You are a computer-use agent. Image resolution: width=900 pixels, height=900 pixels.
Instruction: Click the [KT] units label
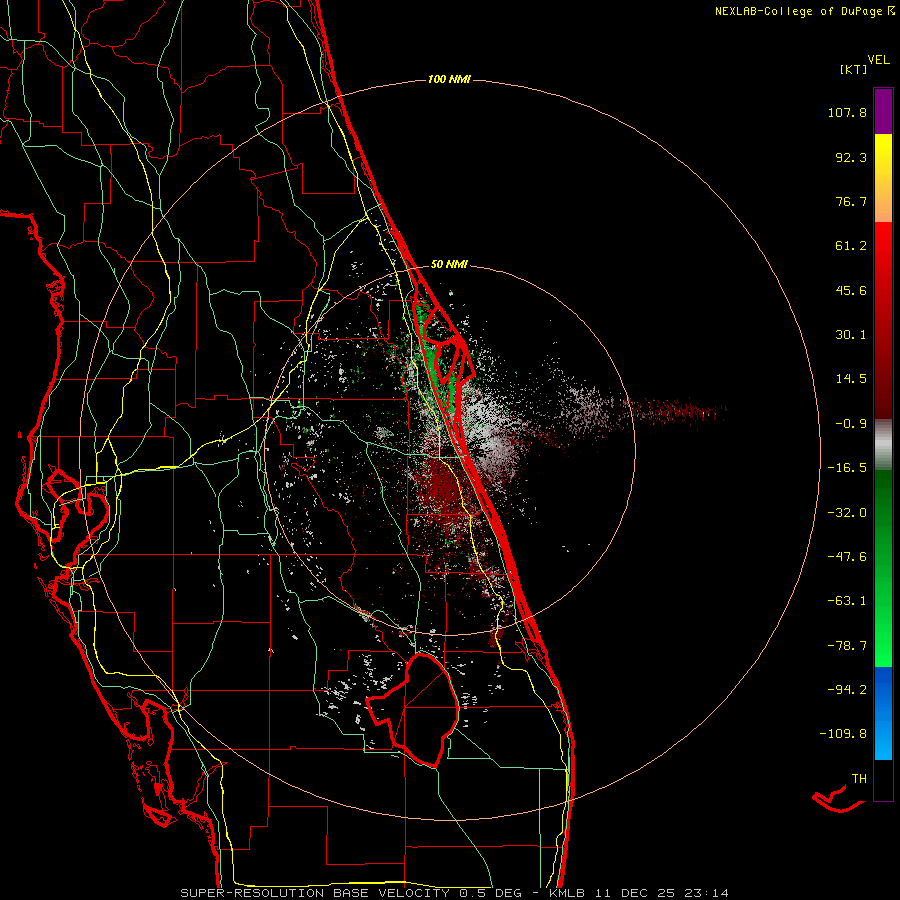tap(854, 69)
